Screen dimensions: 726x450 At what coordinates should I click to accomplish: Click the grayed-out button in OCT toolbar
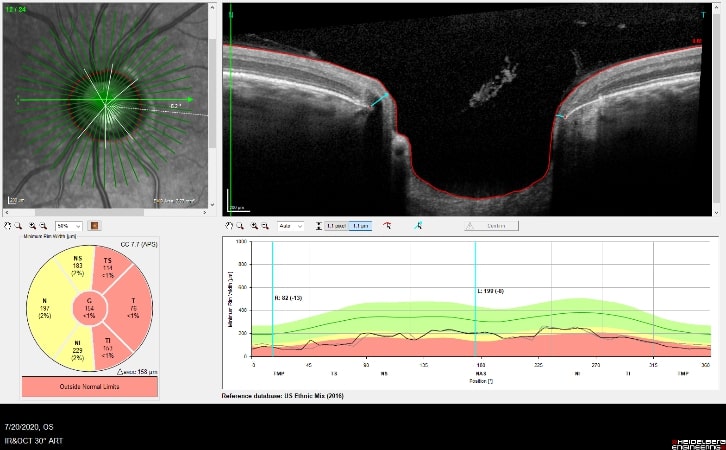pyautogui.click(x=489, y=226)
